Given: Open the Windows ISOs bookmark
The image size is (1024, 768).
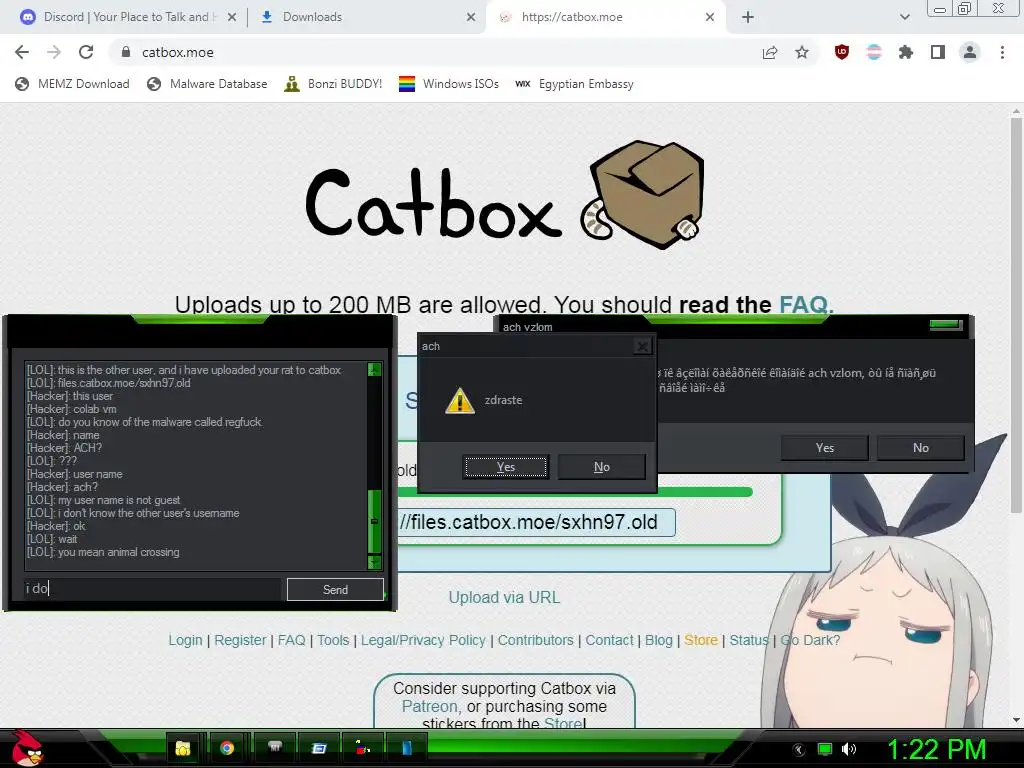Looking at the screenshot, I should click(449, 84).
